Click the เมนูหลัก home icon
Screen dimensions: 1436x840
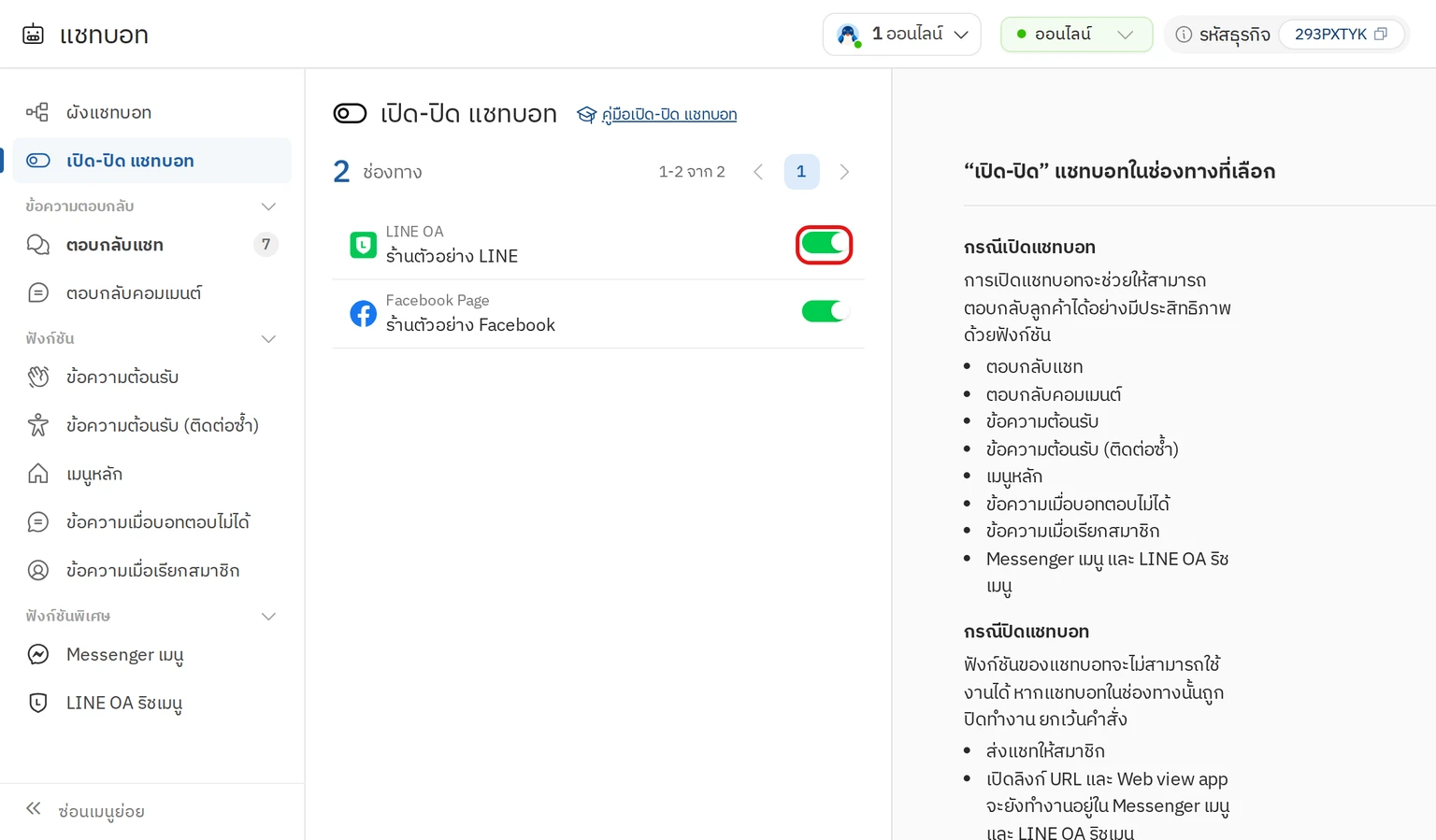click(37, 474)
